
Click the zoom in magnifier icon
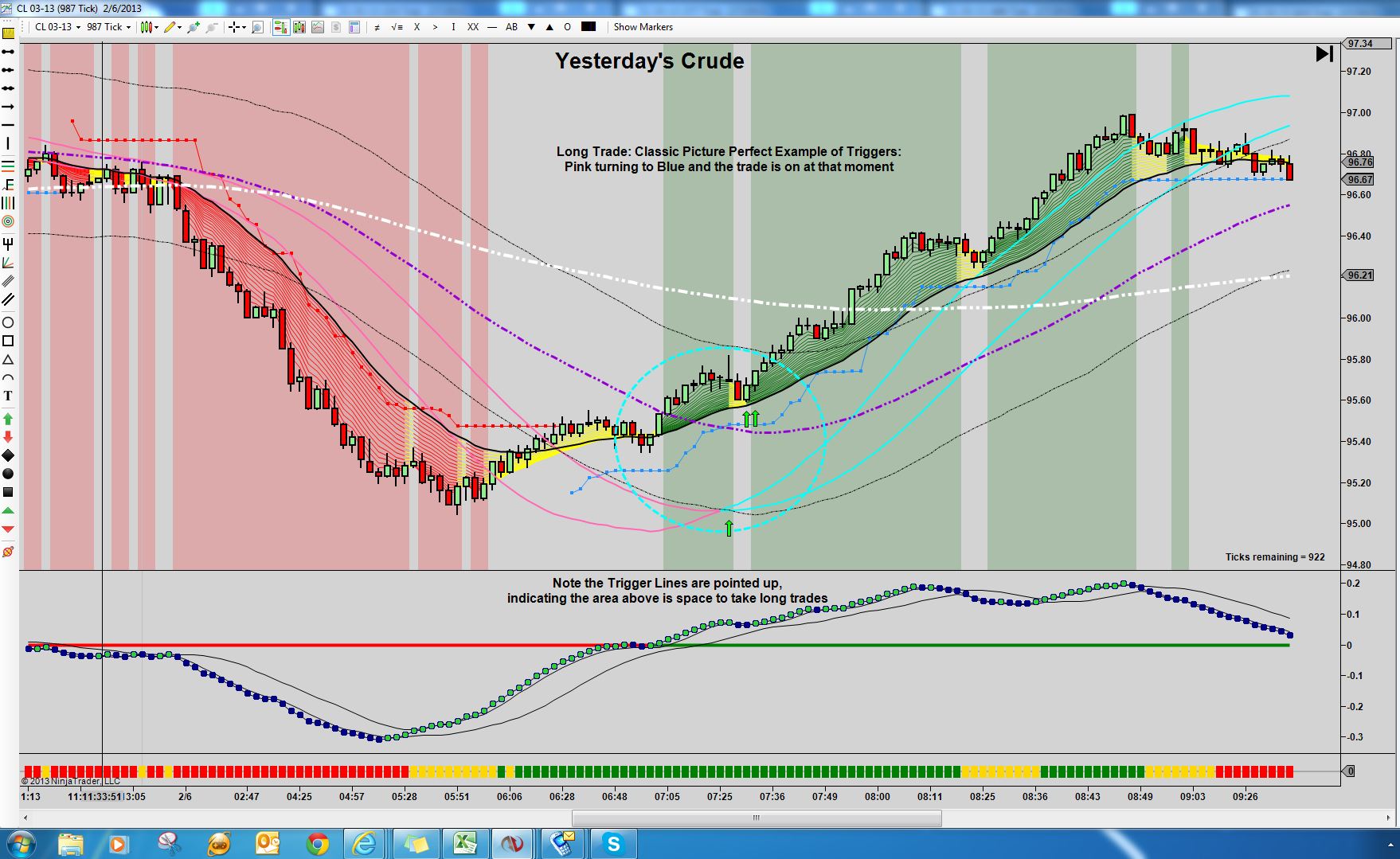pyautogui.click(x=194, y=27)
